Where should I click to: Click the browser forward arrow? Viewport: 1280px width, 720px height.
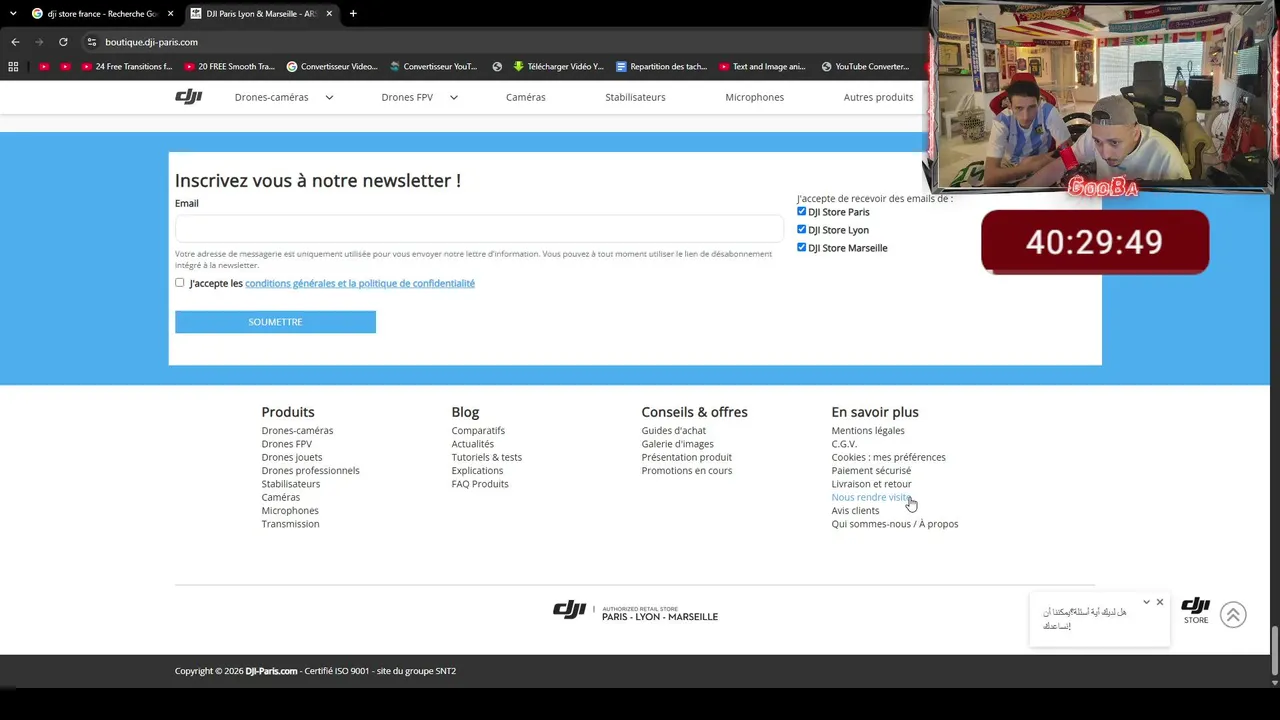coord(39,42)
